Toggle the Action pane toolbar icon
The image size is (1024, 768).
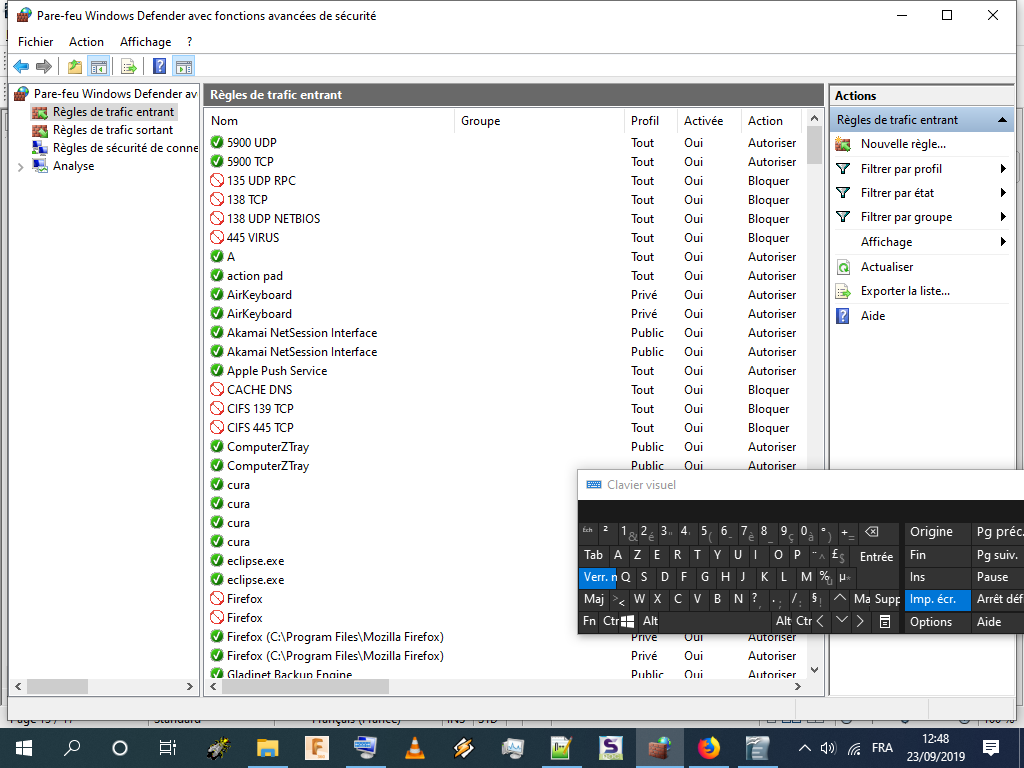[184, 66]
